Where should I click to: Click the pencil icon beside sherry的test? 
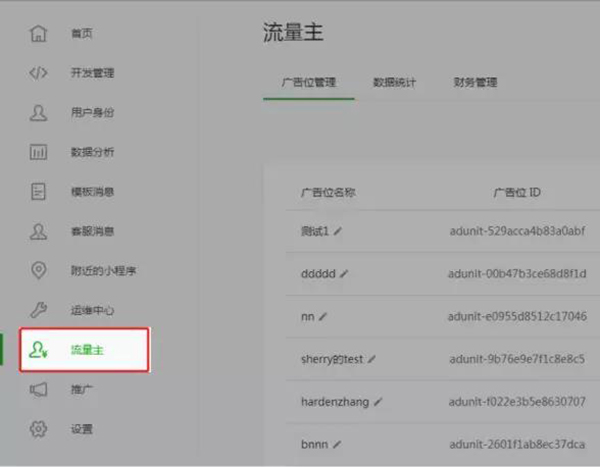tap(372, 358)
